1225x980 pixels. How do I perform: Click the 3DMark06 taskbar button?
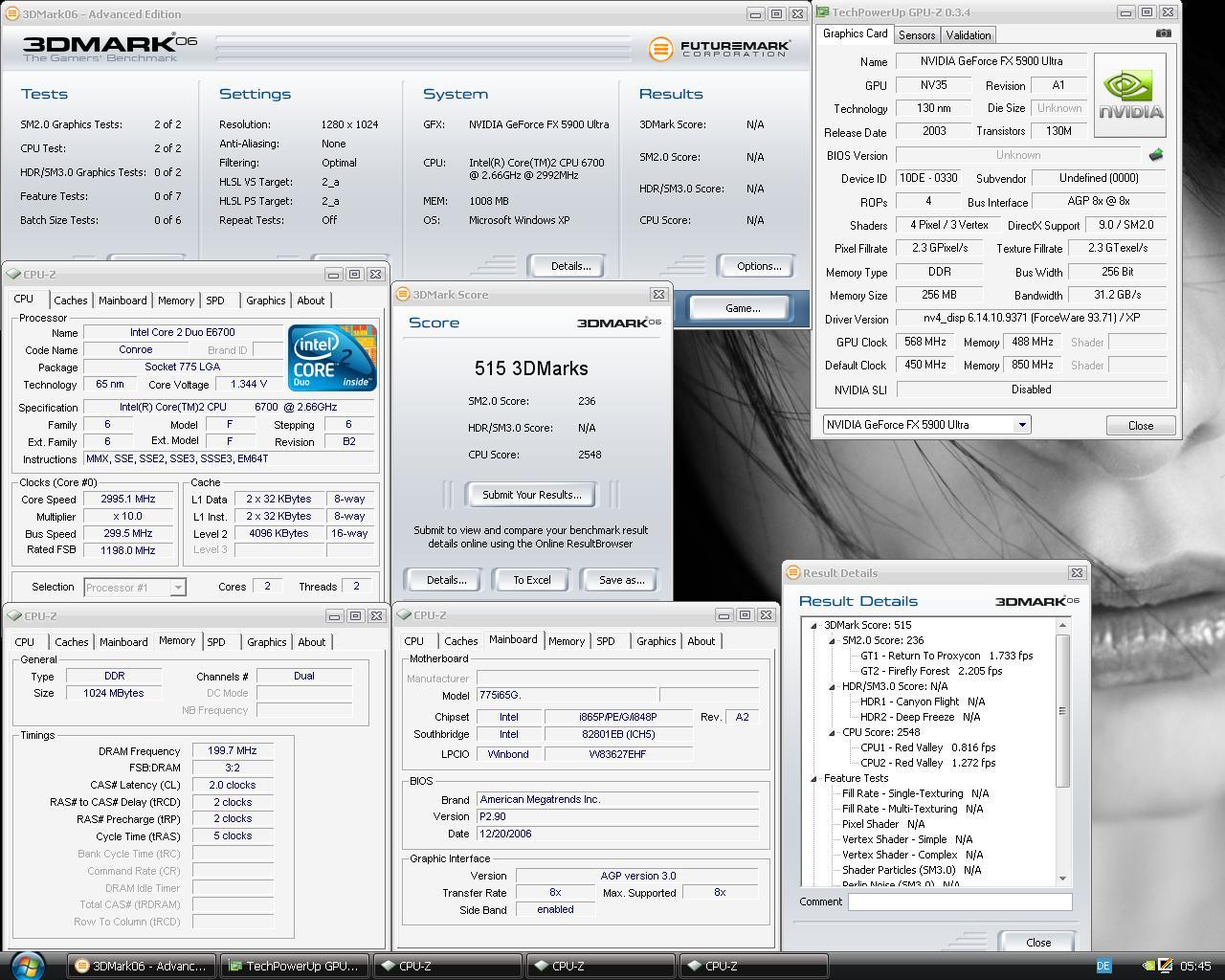(142, 966)
